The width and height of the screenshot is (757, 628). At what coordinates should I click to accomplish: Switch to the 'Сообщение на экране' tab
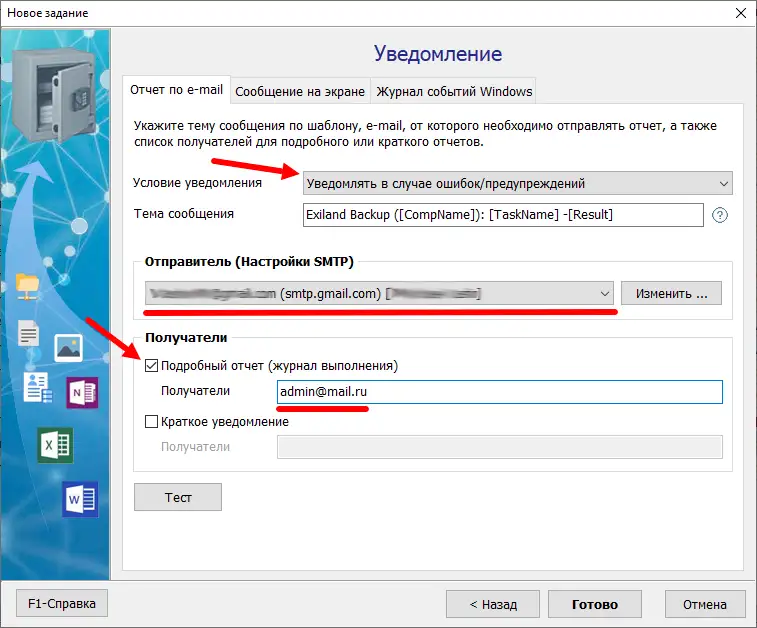(300, 92)
